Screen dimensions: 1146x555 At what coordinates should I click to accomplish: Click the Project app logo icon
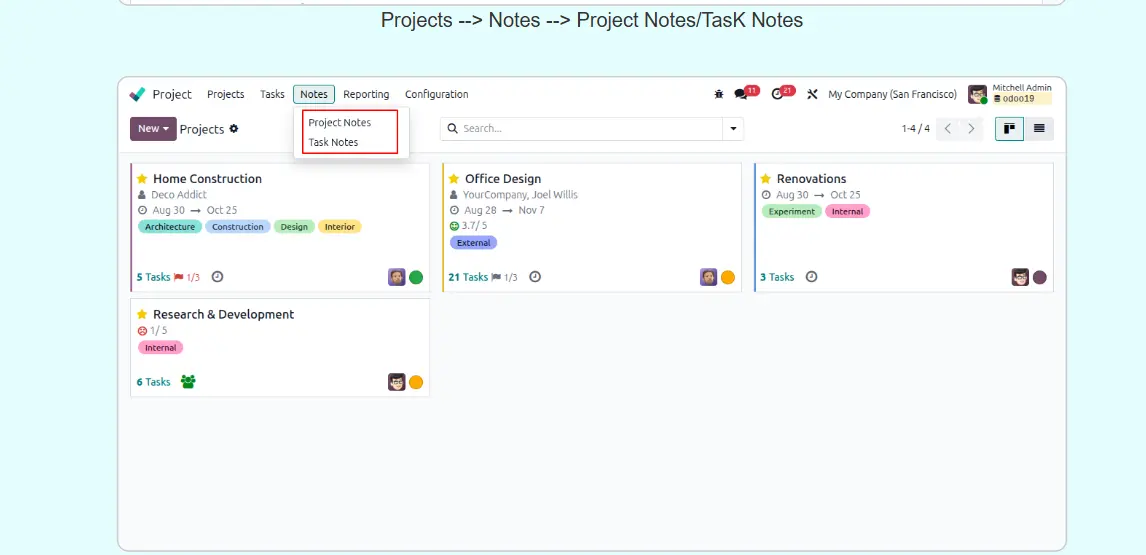(138, 94)
